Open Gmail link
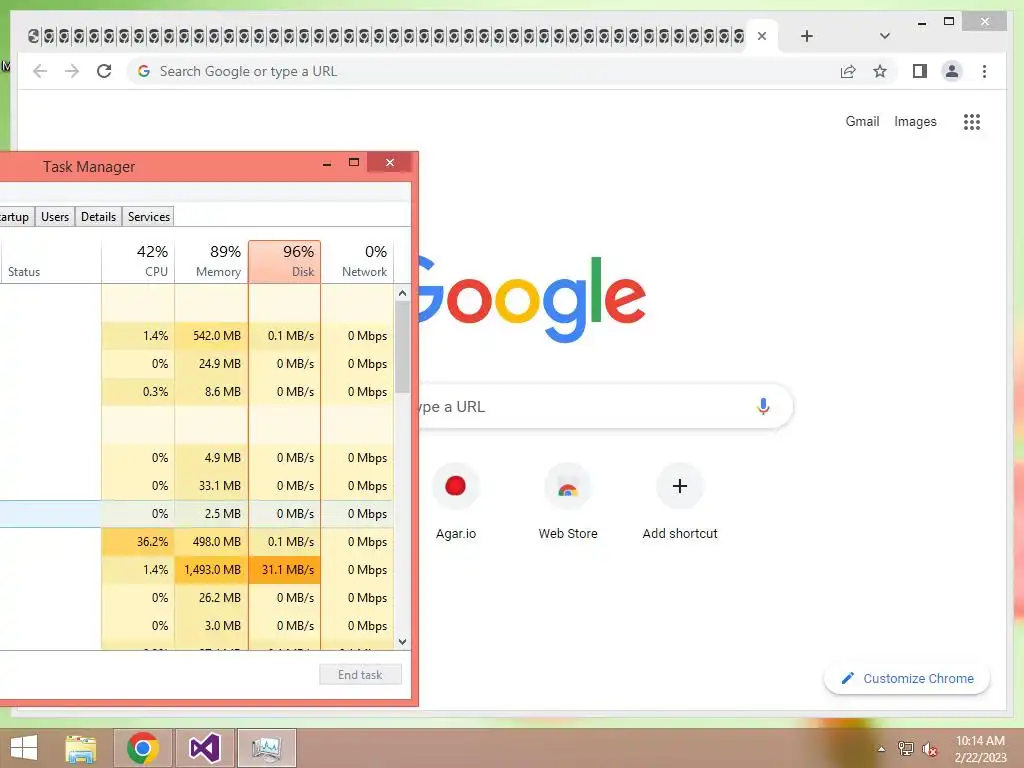 862,121
